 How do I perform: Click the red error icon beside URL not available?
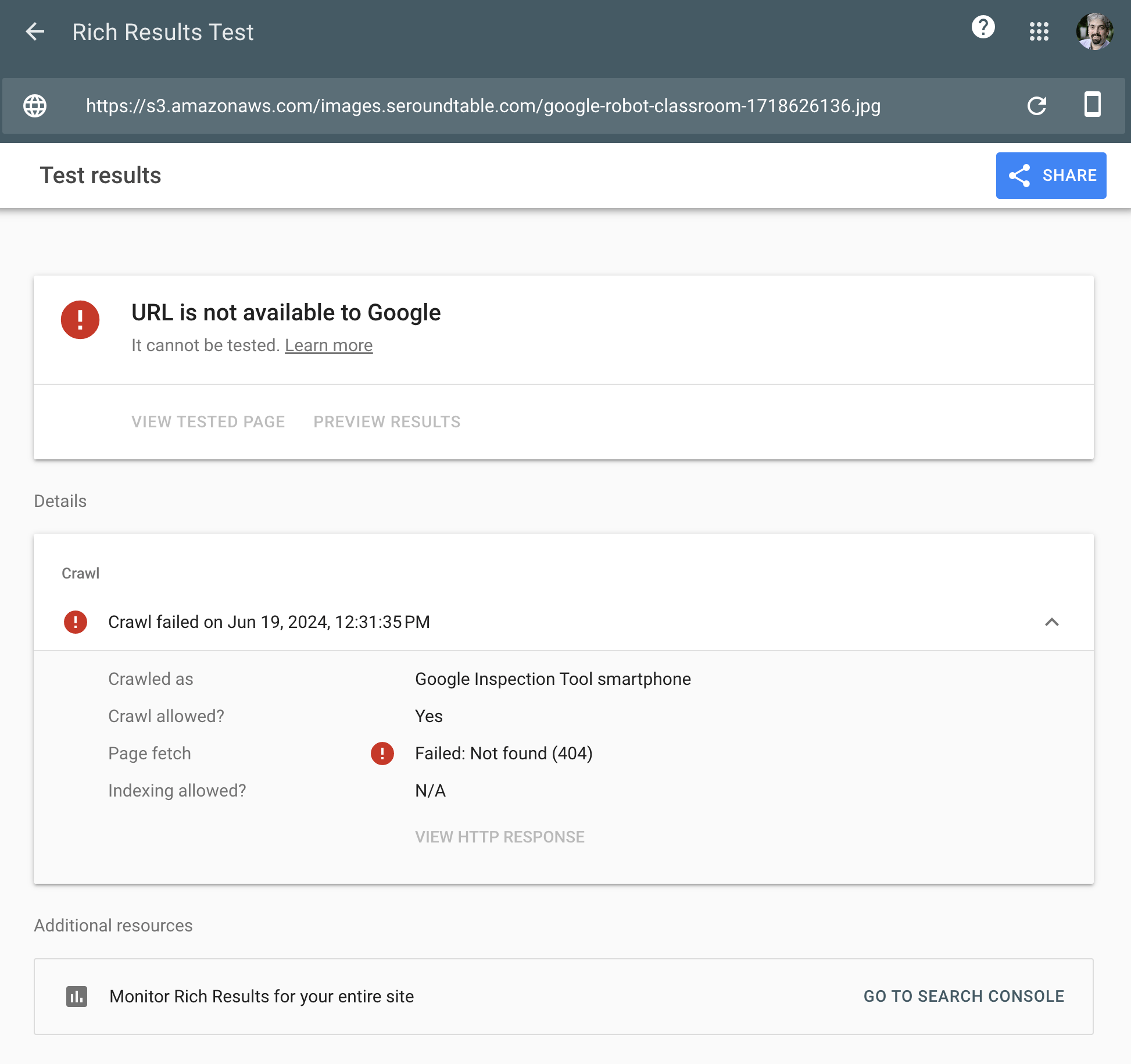[80, 320]
